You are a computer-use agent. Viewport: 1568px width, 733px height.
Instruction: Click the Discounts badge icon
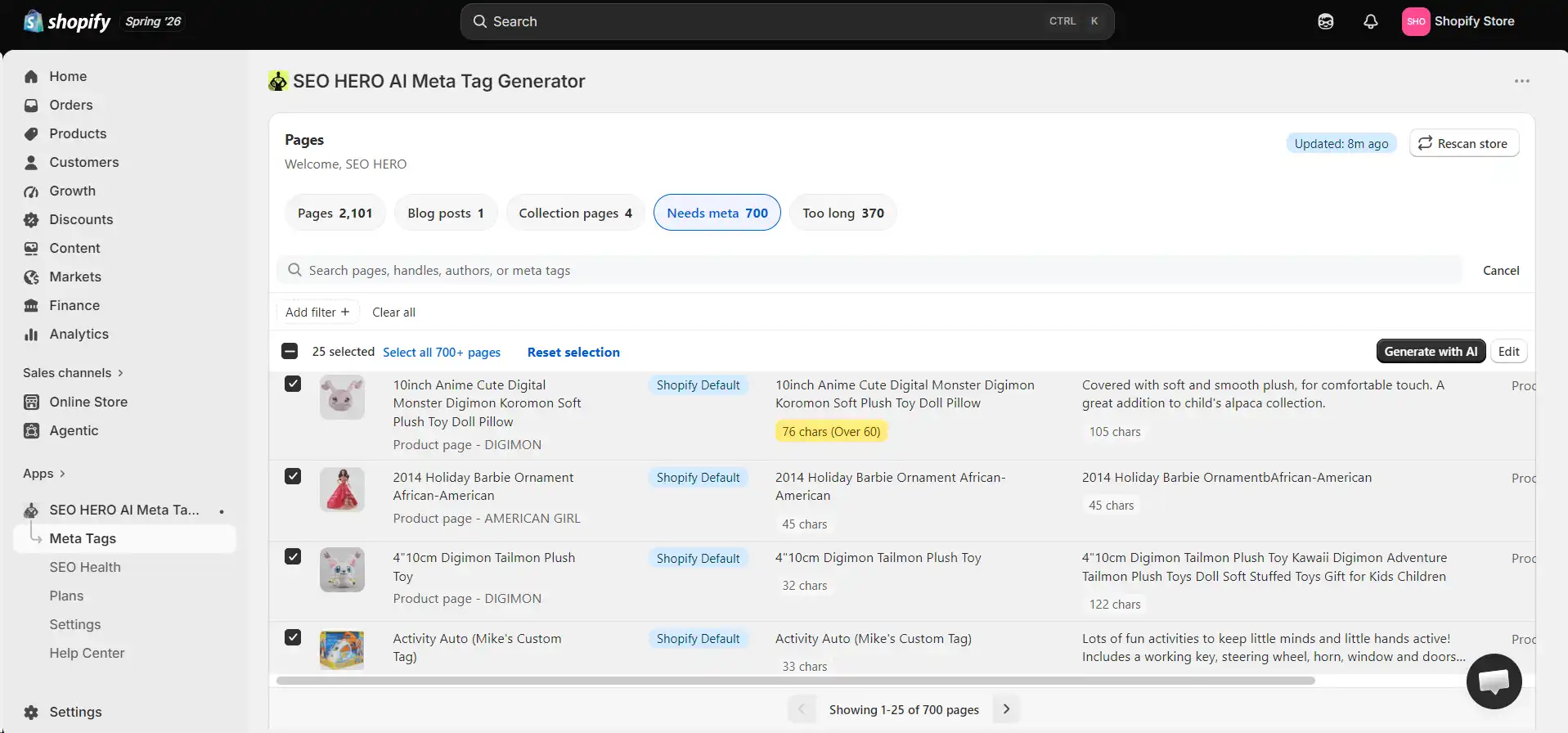tap(31, 219)
